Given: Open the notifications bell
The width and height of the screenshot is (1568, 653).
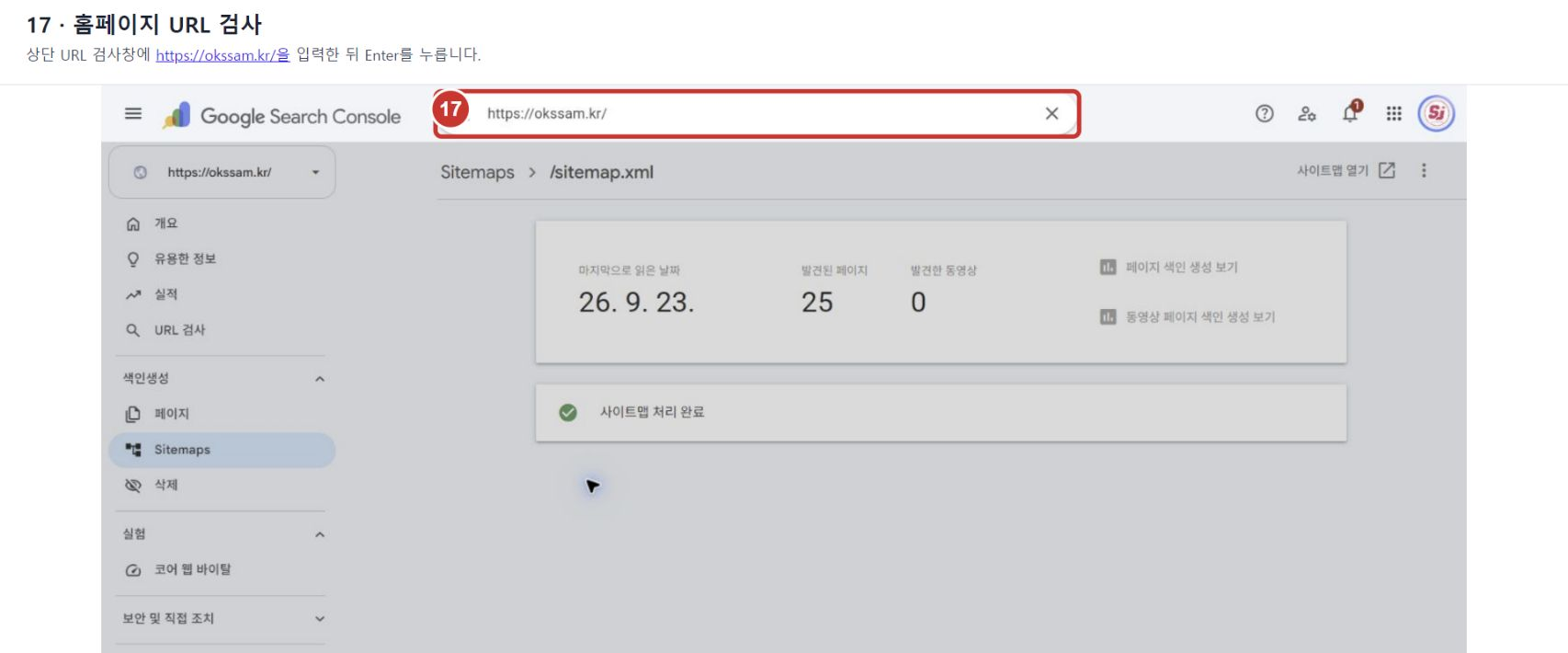Looking at the screenshot, I should click(x=1350, y=113).
